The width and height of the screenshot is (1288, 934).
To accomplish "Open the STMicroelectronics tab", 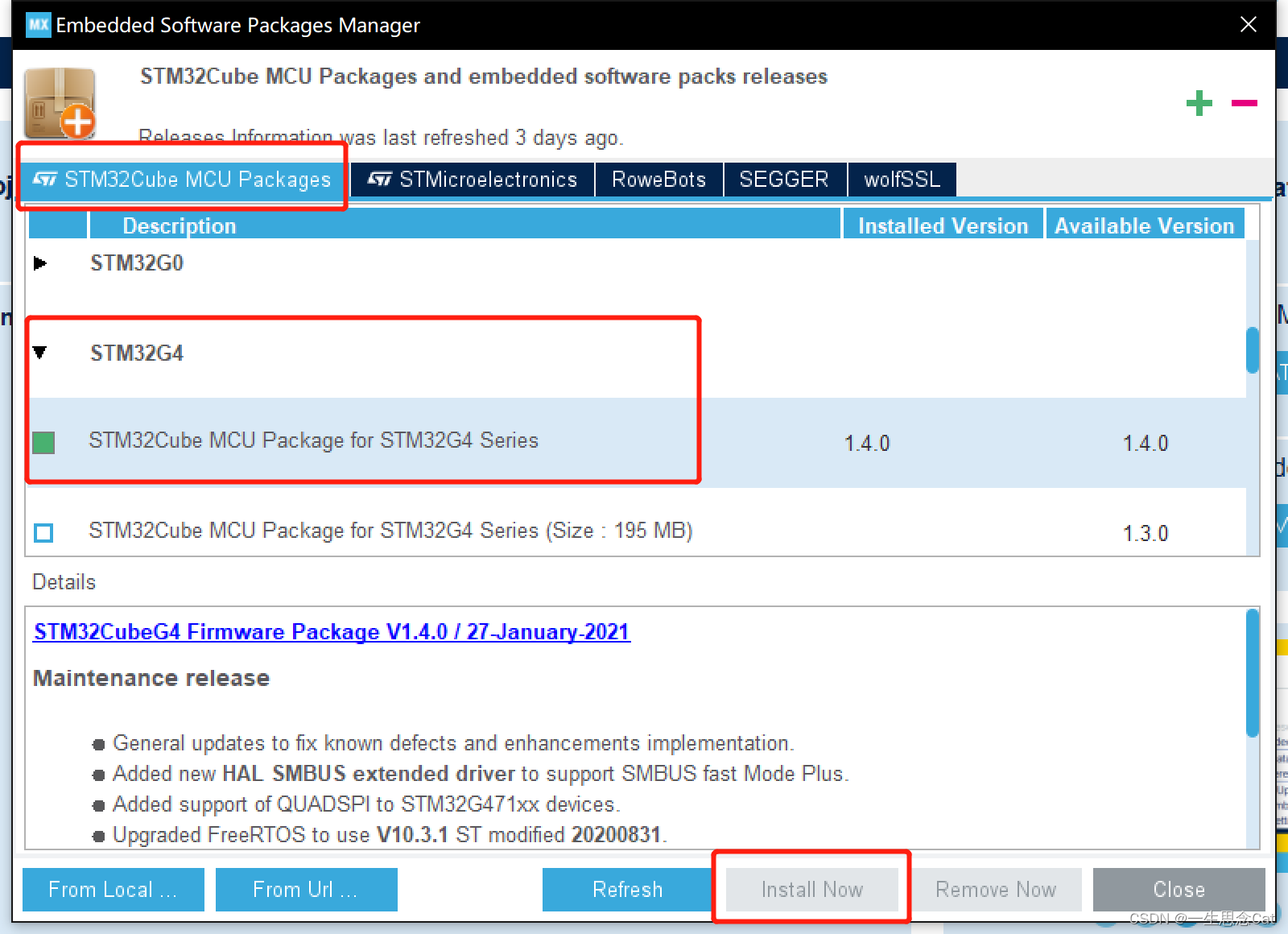I will click(472, 179).
